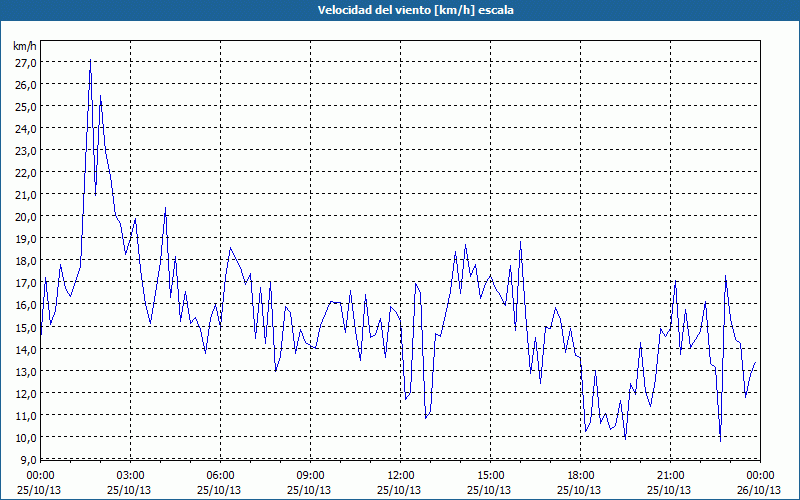Click the 11,0 y-axis label
The width and height of the screenshot is (800, 500).
coord(26,416)
